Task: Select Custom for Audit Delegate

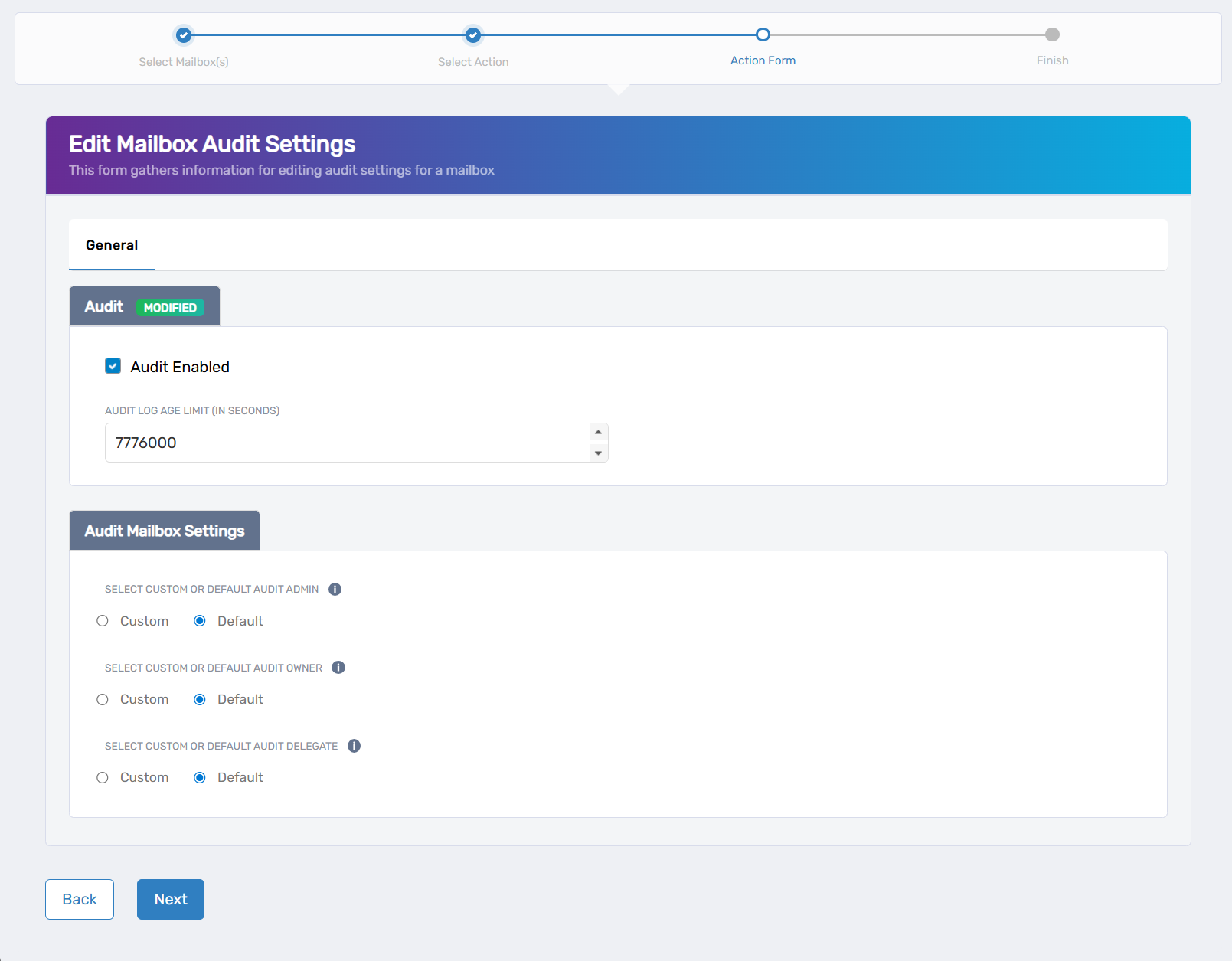Action: pos(103,777)
